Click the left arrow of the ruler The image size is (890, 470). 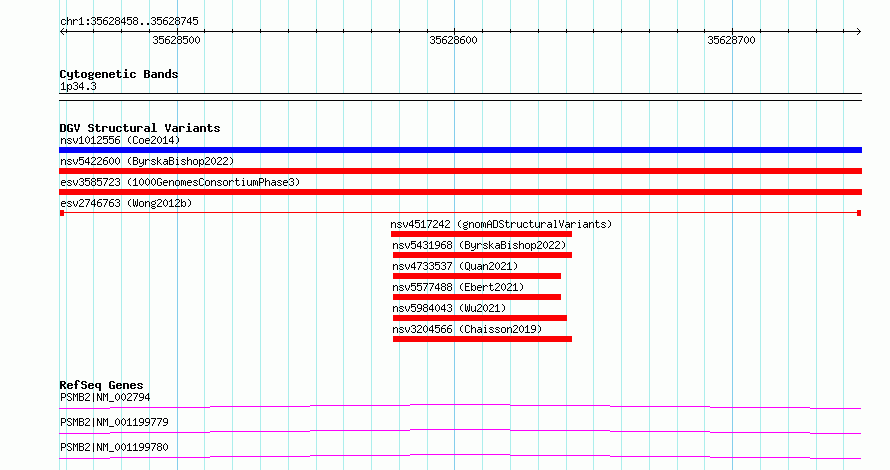(63, 32)
